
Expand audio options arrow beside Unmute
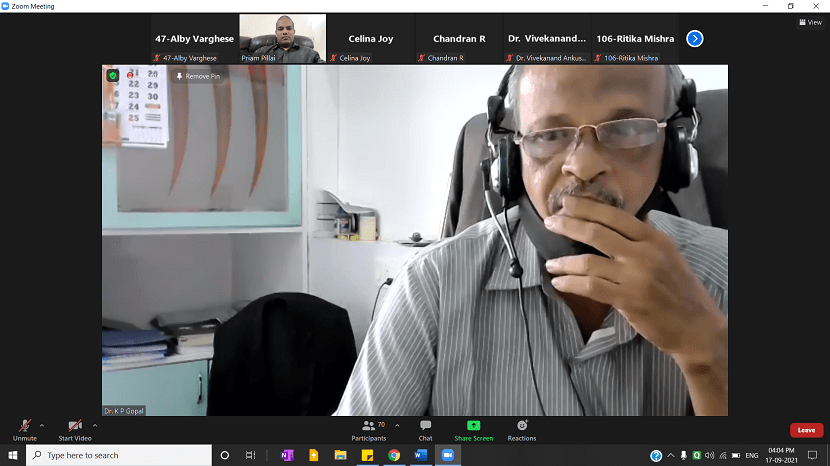[41, 425]
